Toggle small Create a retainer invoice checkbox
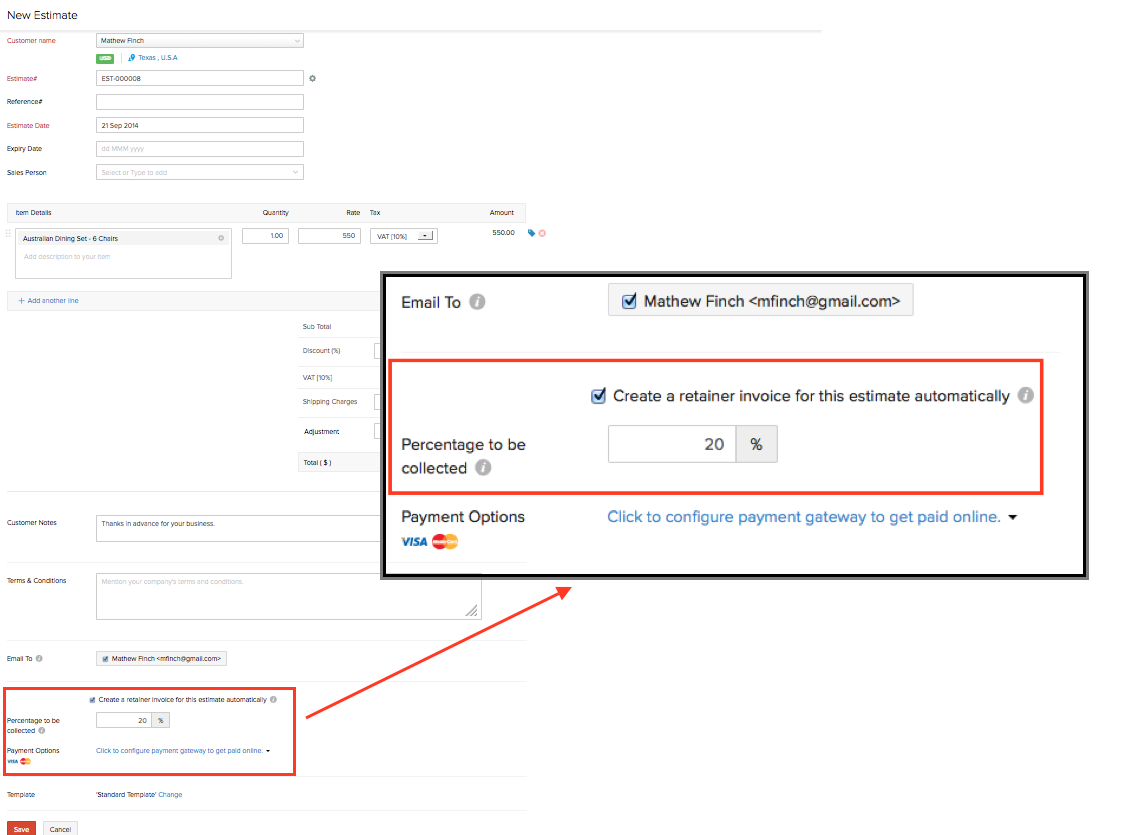Viewport: 1140px width, 835px height. [x=92, y=700]
